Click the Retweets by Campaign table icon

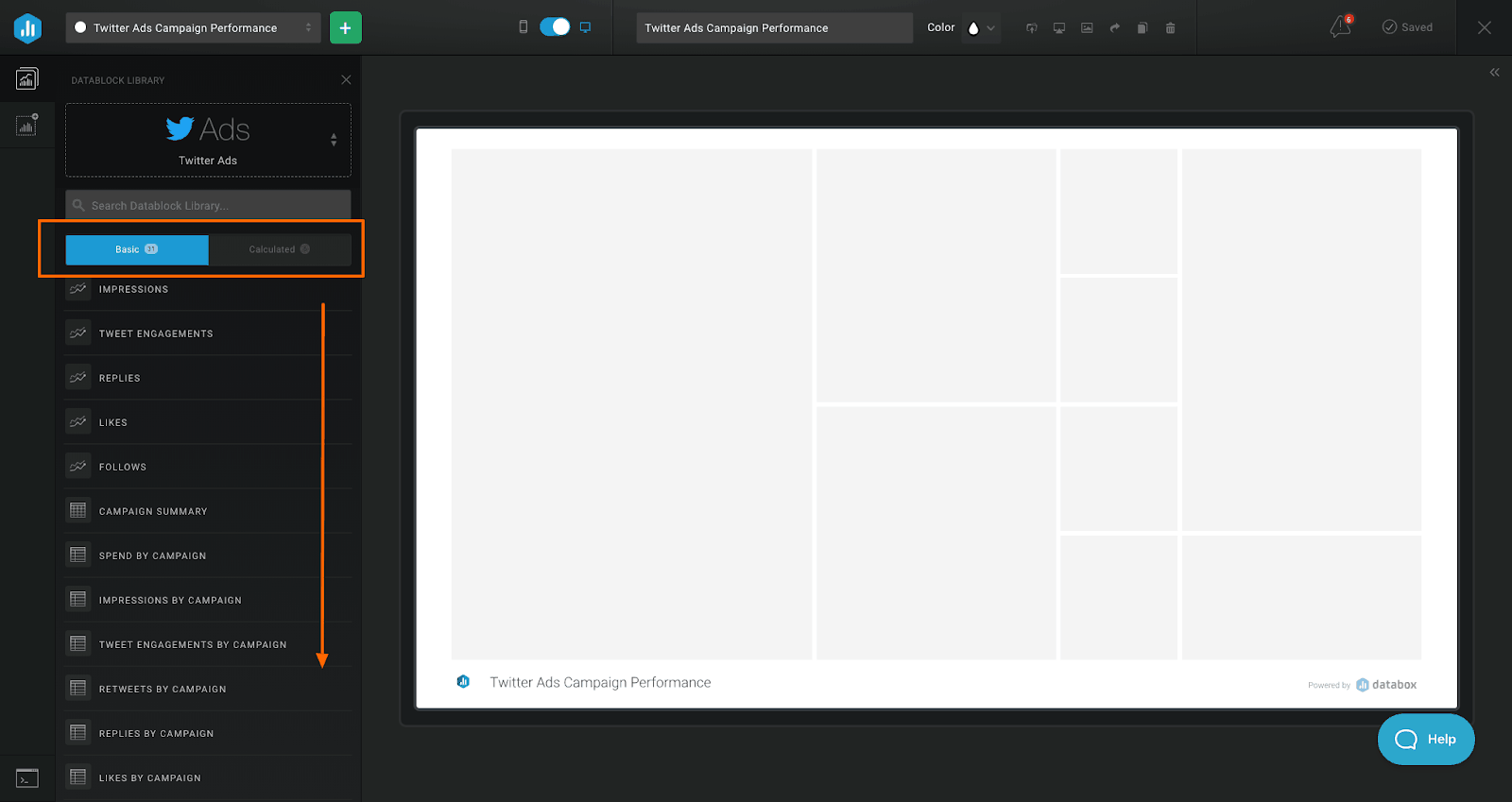coord(78,689)
